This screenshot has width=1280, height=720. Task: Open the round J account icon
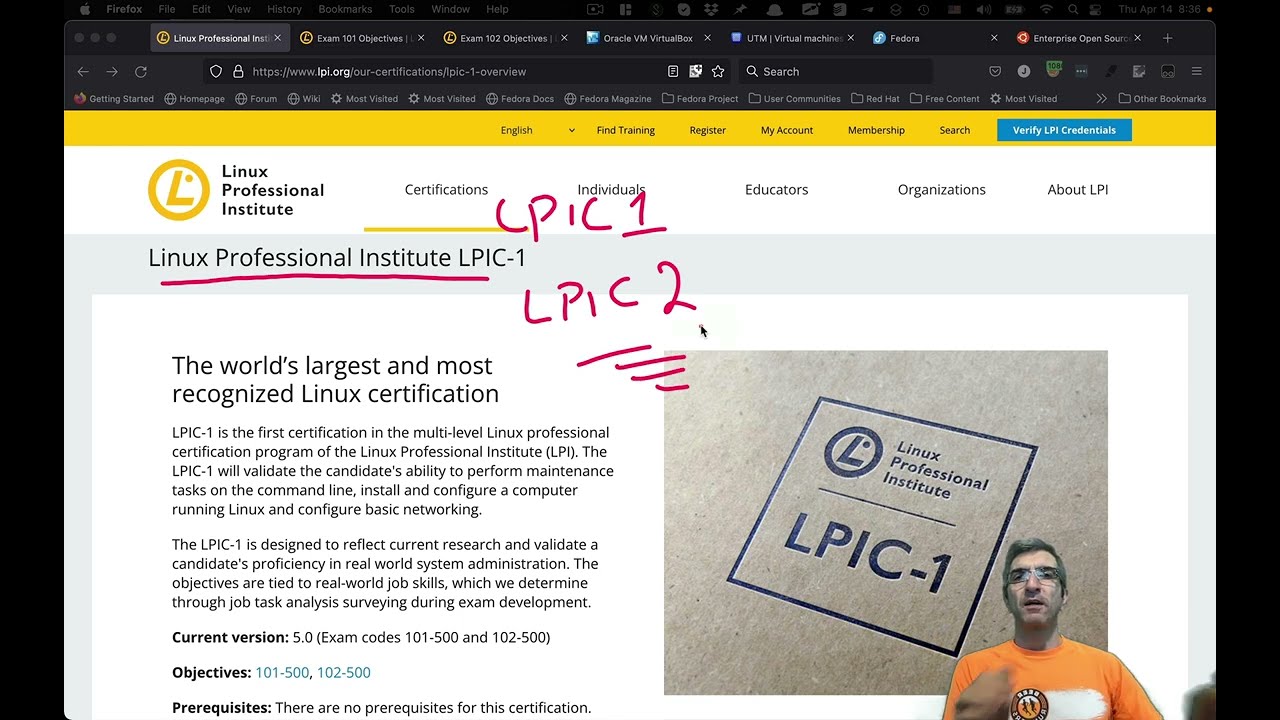1024,72
